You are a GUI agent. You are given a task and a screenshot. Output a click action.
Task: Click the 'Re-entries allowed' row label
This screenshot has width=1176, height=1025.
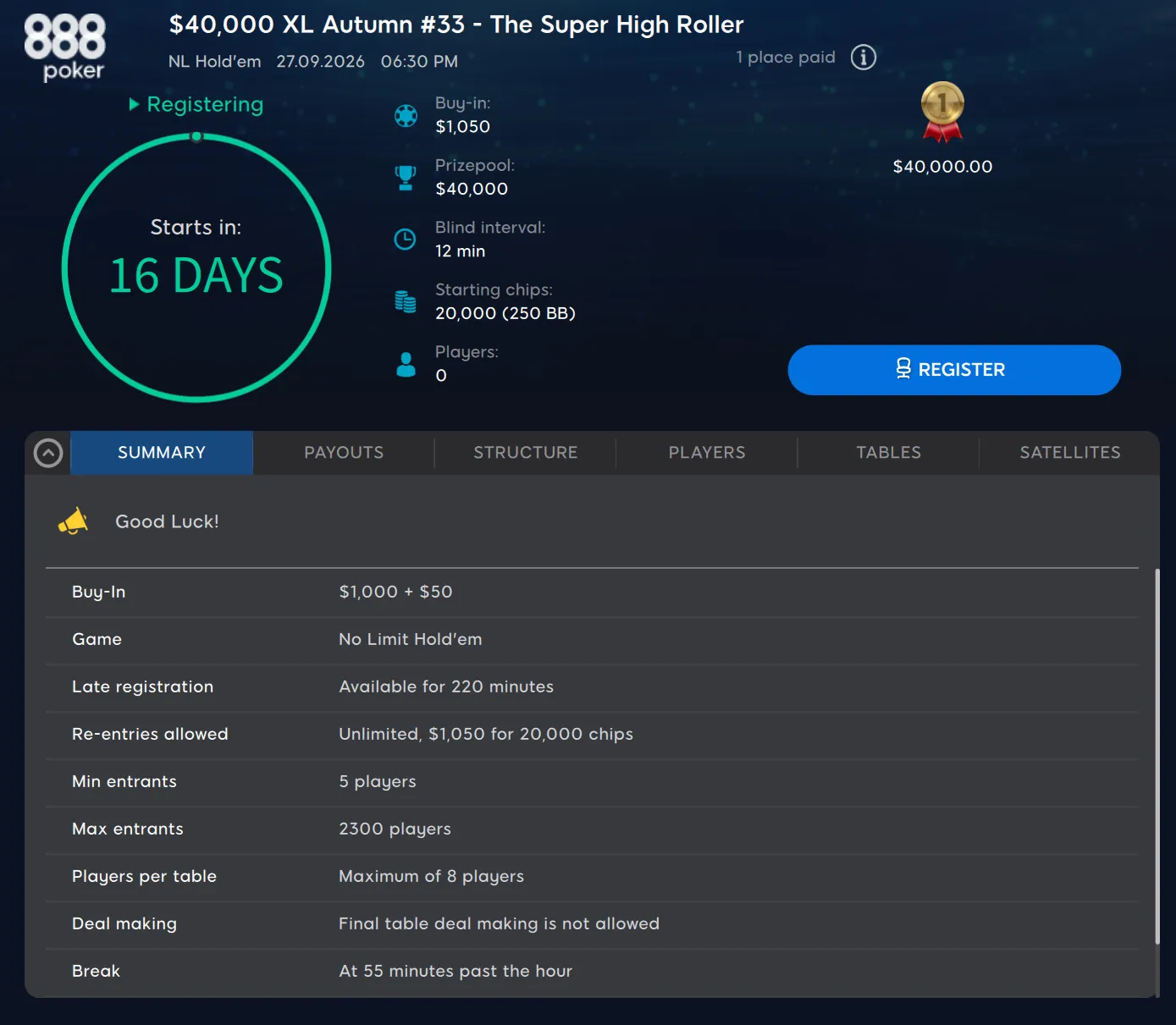[x=150, y=734]
